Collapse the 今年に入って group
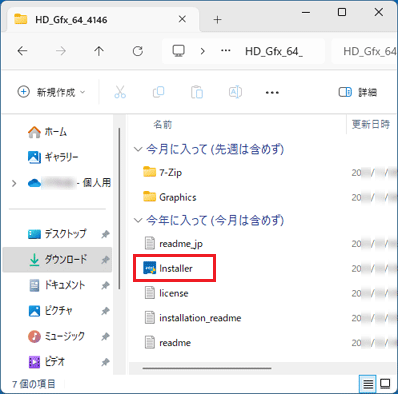398x394 pixels. pos(138,220)
